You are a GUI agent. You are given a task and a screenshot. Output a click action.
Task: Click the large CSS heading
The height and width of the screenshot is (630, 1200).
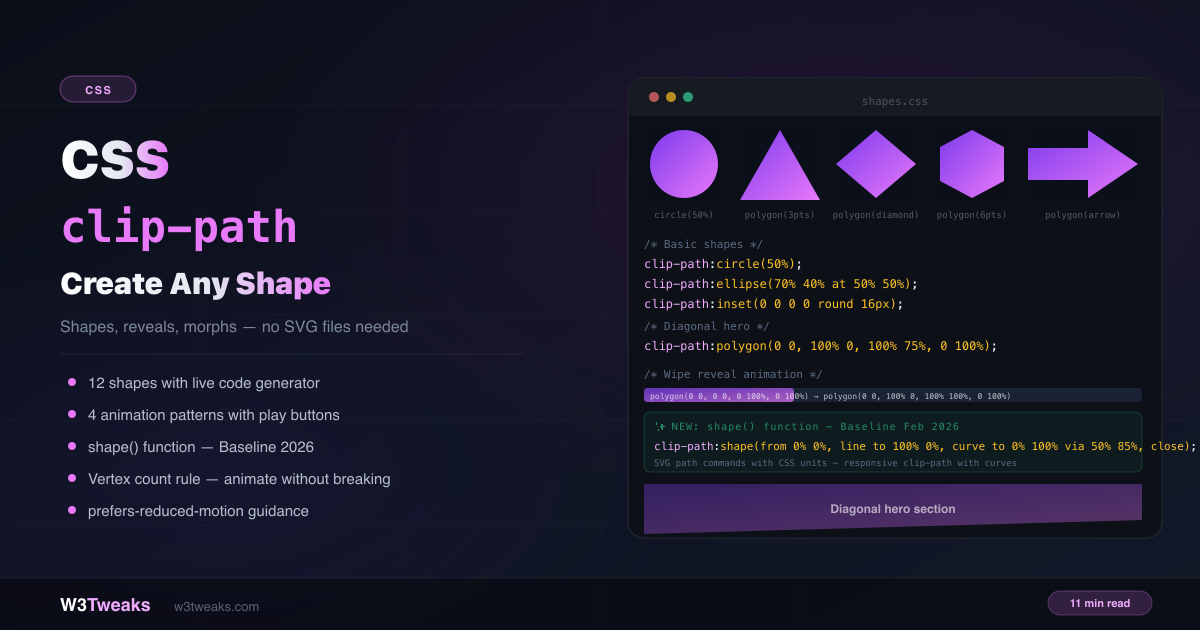[115, 160]
